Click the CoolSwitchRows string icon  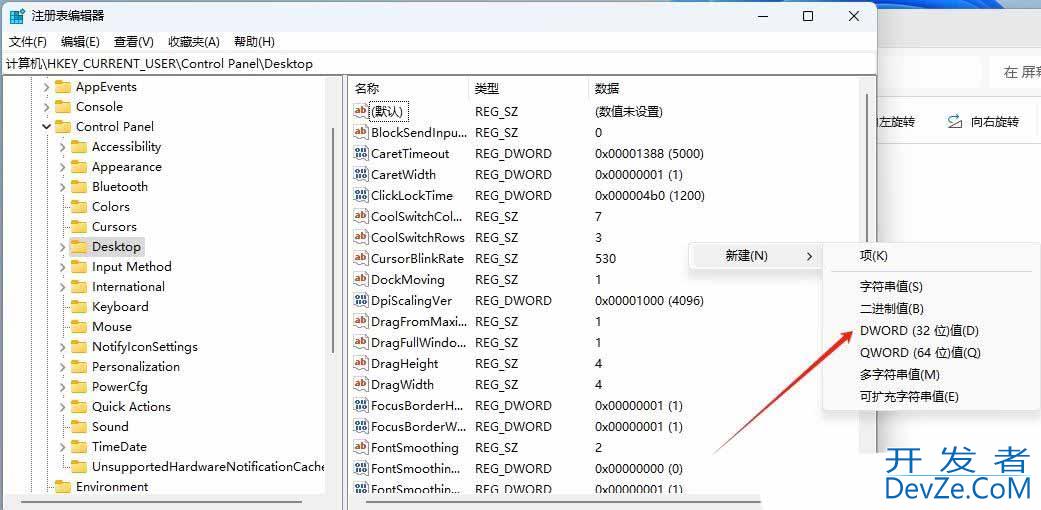tap(360, 237)
